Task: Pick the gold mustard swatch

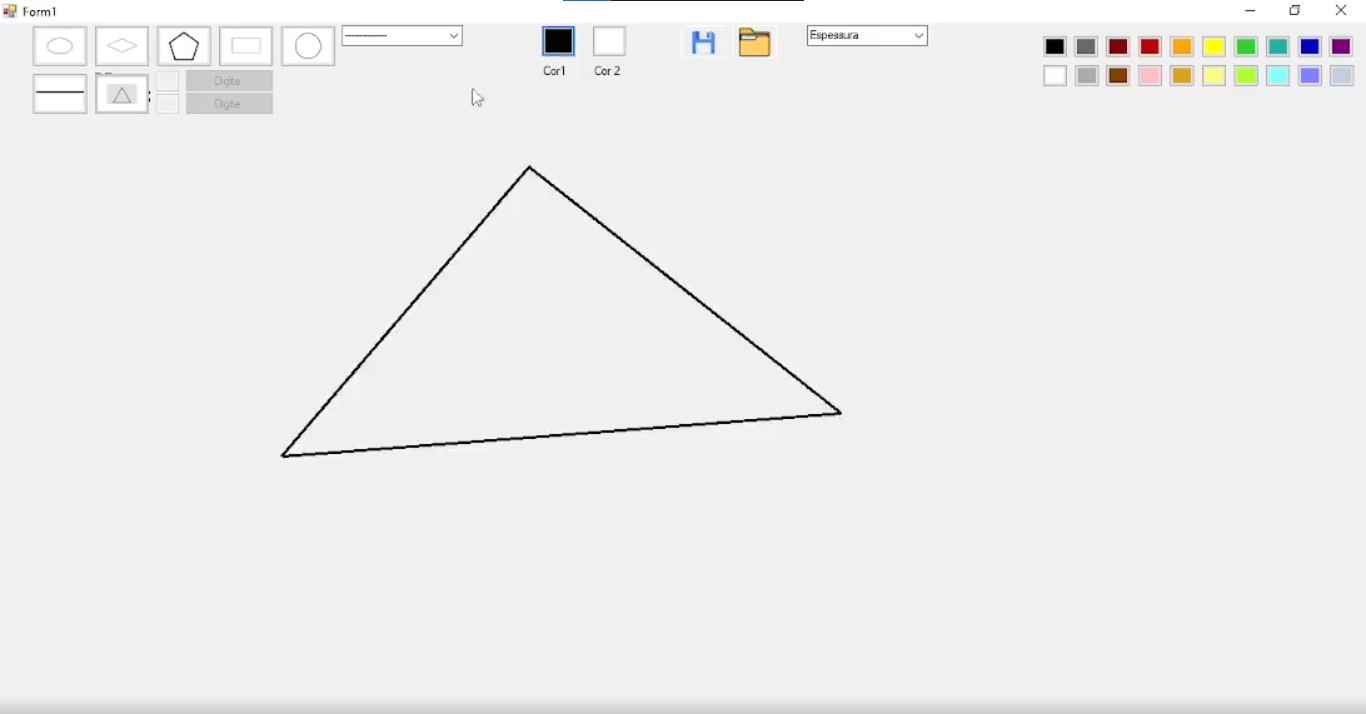Action: point(1183,76)
